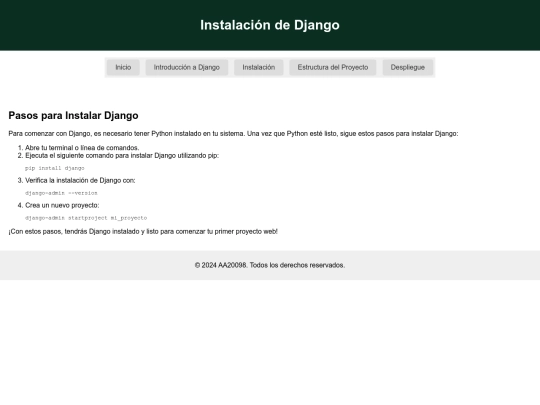
Task: Click the intro paragraph starting 'Para comenzar con Django'
Action: pyautogui.click(x=233, y=134)
